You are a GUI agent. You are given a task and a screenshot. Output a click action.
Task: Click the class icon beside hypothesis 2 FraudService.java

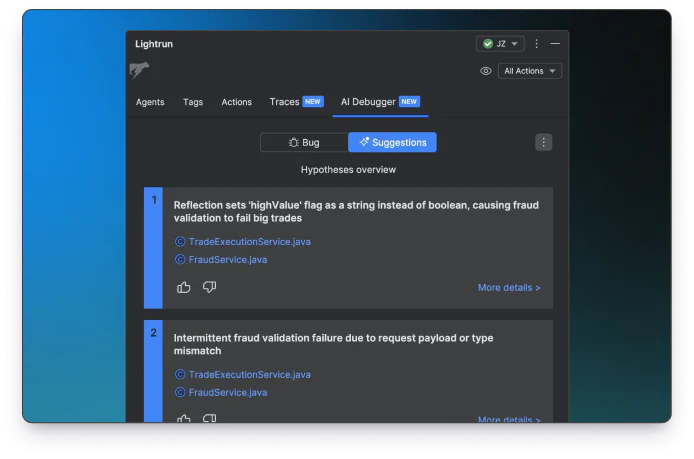point(180,392)
